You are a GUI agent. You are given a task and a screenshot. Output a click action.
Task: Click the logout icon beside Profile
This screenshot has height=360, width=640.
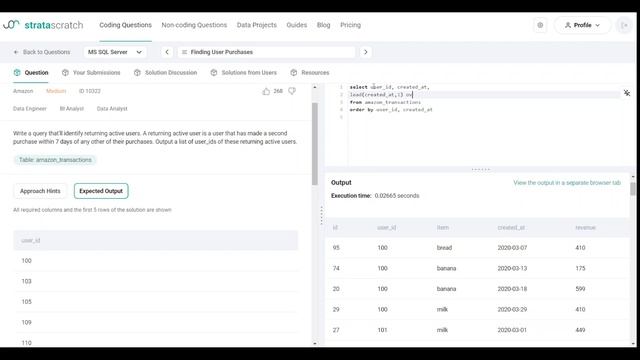pos(624,25)
